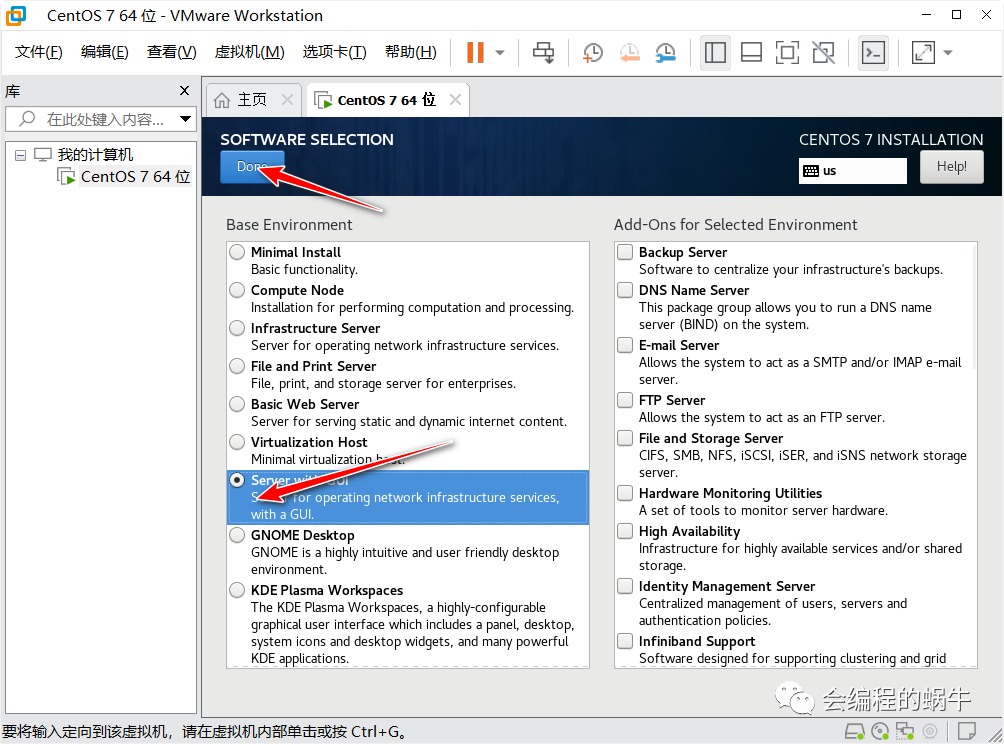Open the 编辑(E) menu
This screenshot has height=744, width=1004.
(x=104, y=52)
